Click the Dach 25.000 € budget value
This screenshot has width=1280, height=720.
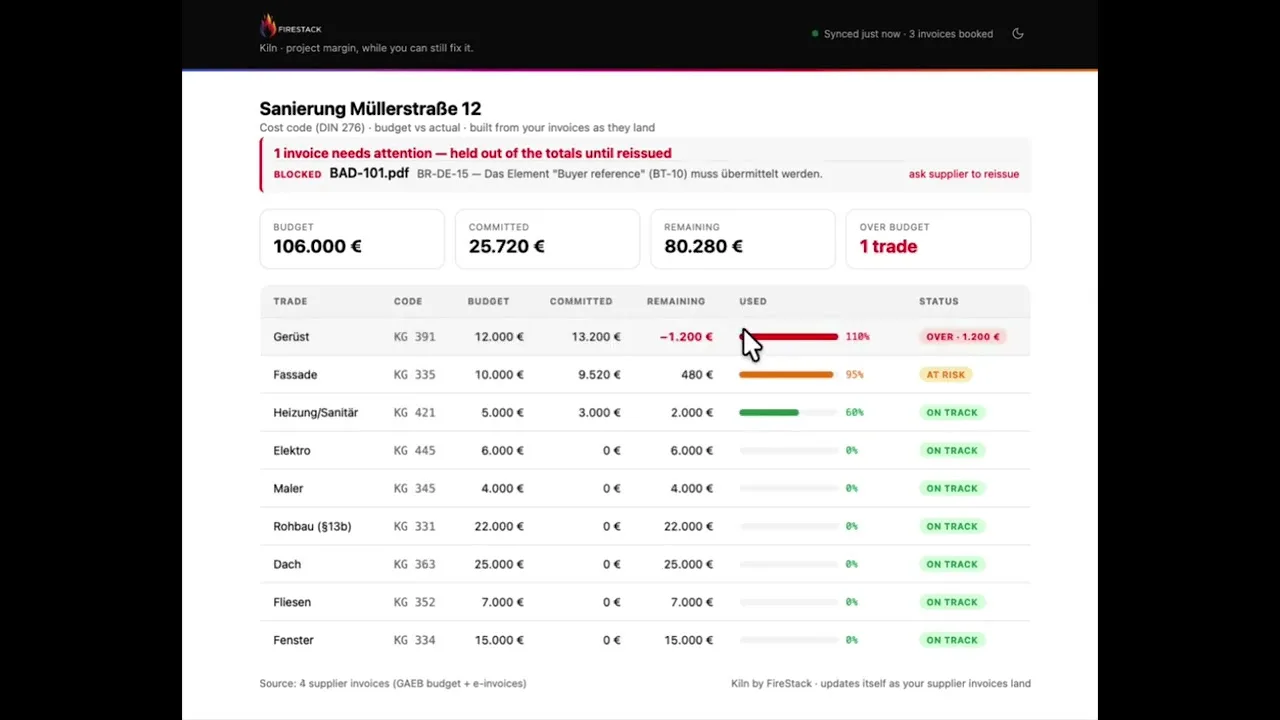click(x=499, y=565)
